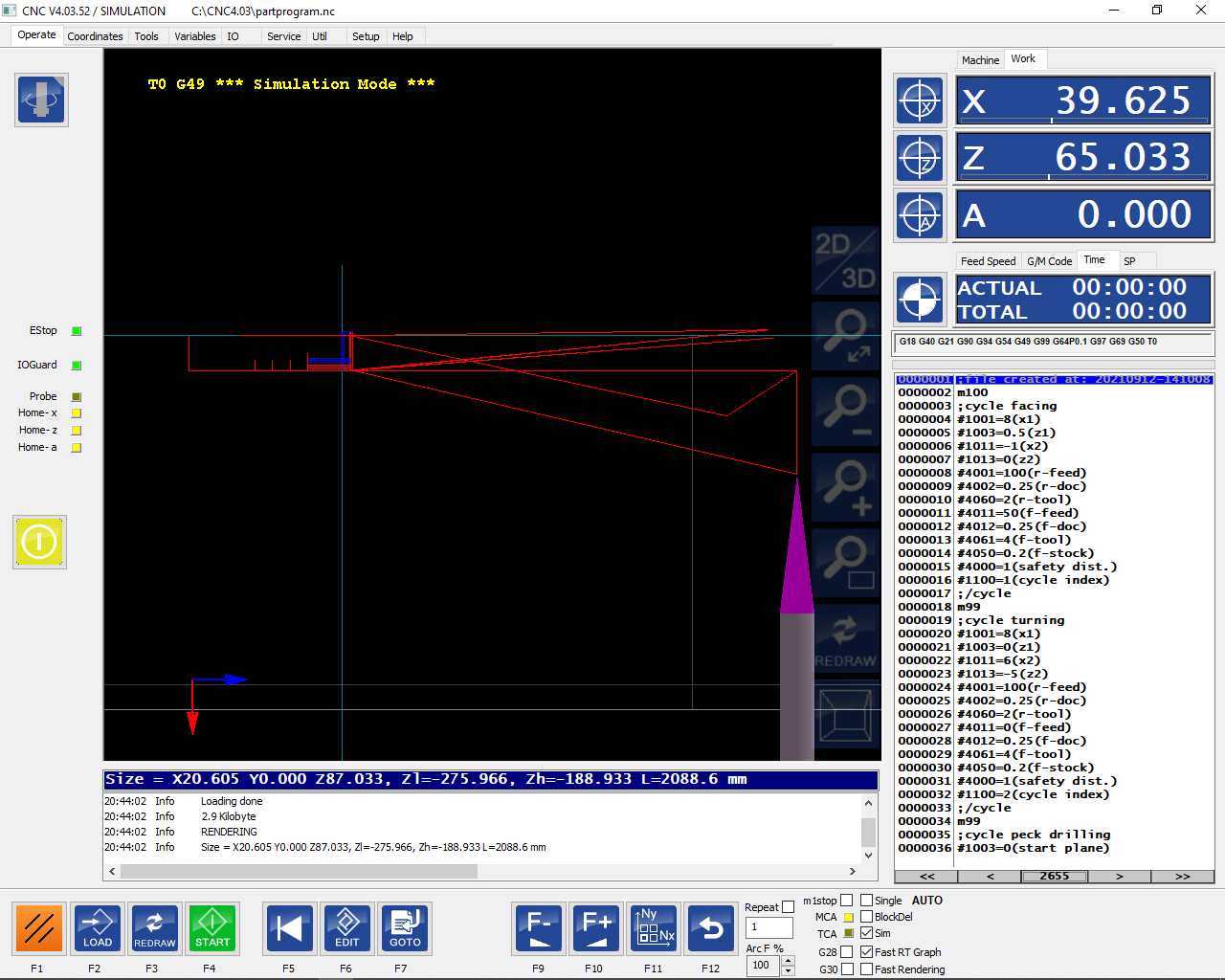The height and width of the screenshot is (980, 1225).
Task: Open the Help tab
Action: point(403,36)
